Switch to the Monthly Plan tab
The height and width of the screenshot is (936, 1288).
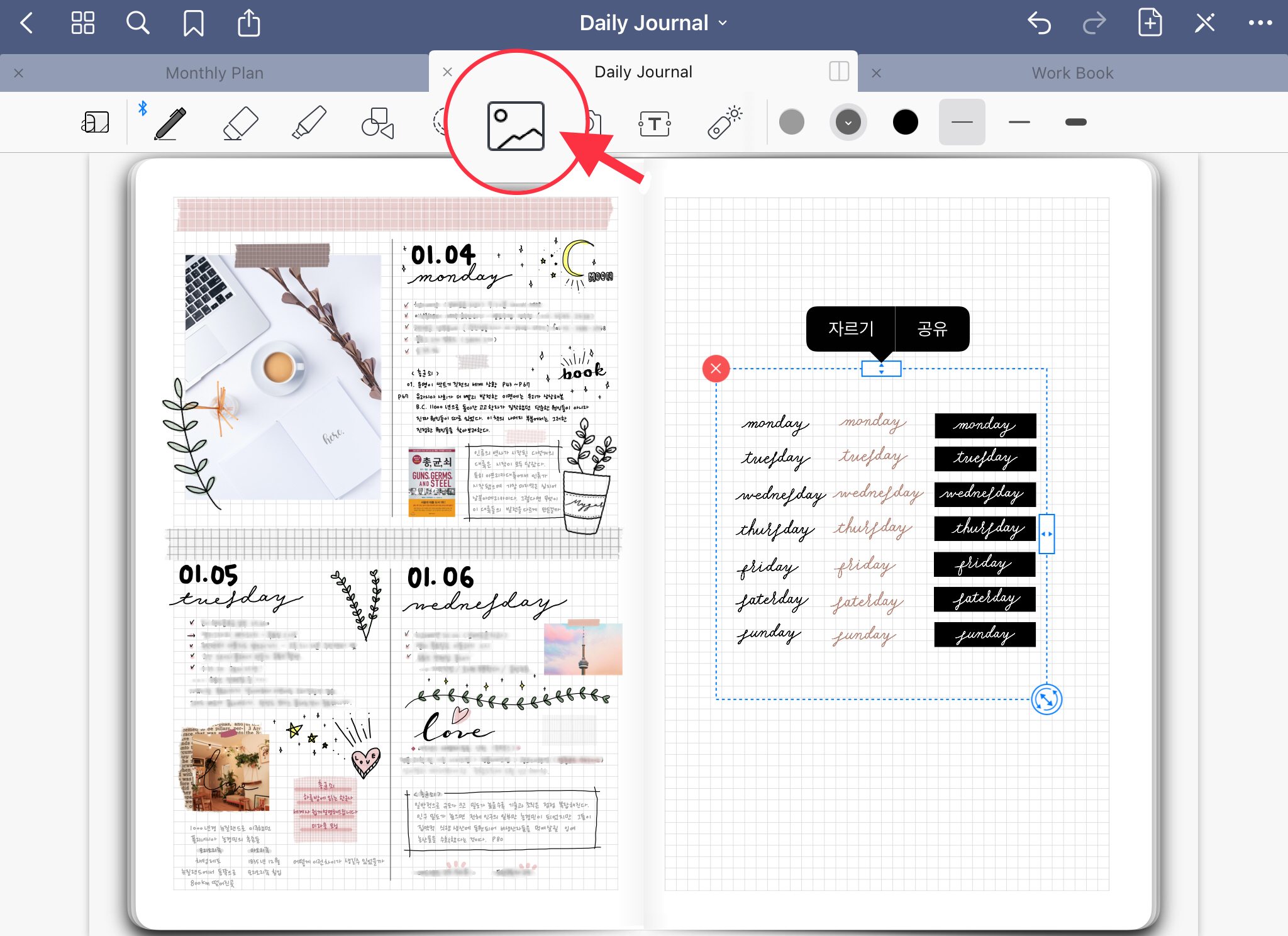coord(214,73)
